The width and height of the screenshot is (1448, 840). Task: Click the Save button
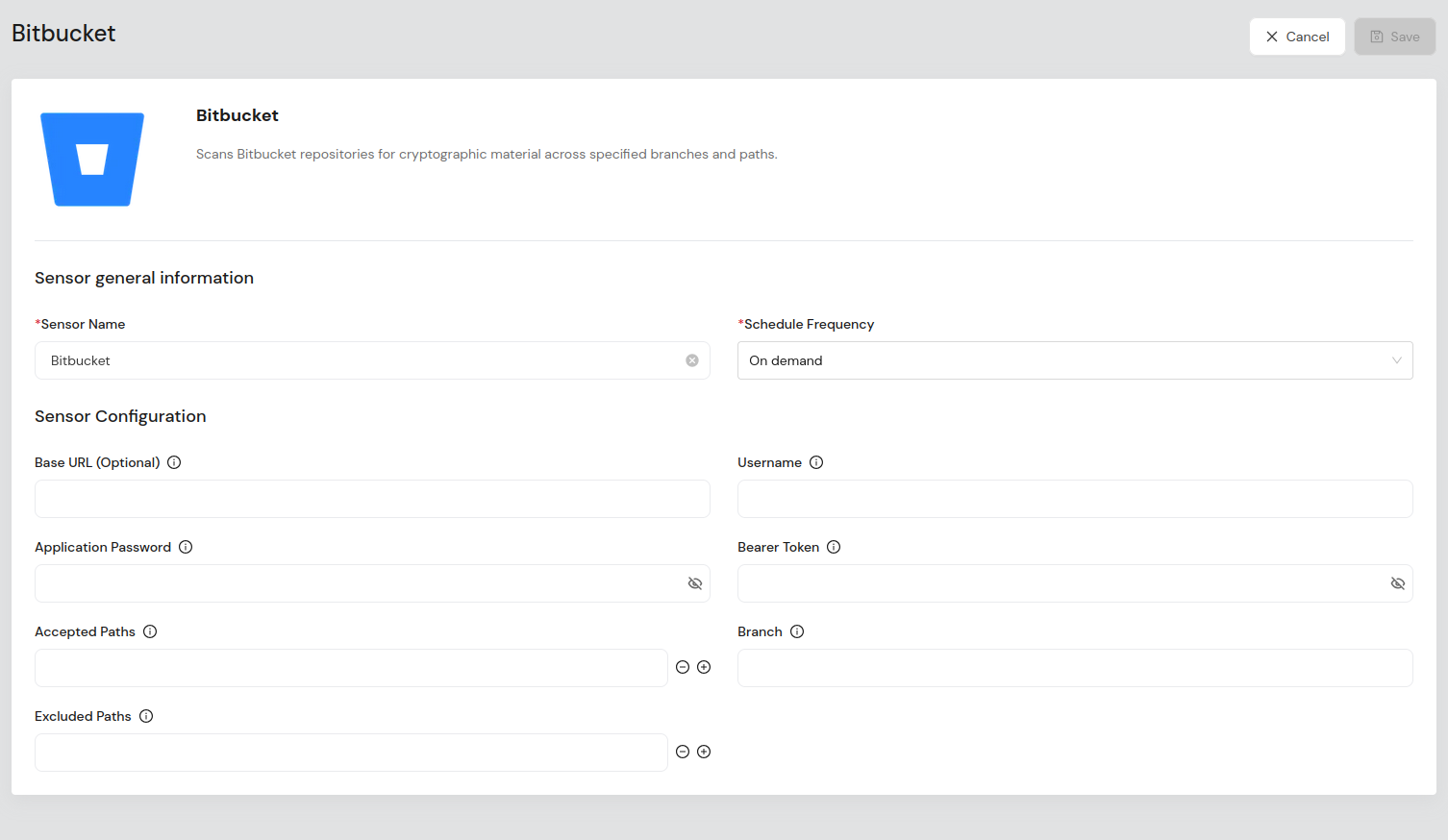[1395, 37]
